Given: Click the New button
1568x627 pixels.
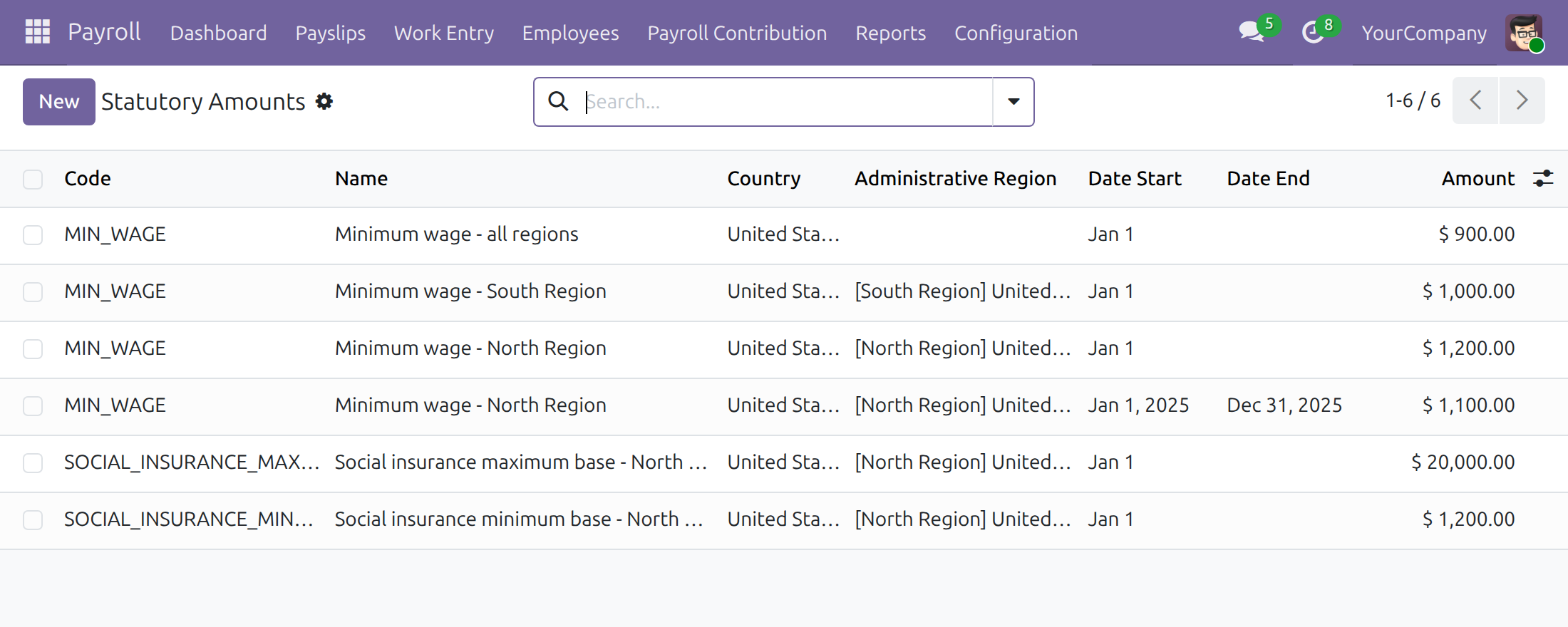Looking at the screenshot, I should pyautogui.click(x=59, y=101).
